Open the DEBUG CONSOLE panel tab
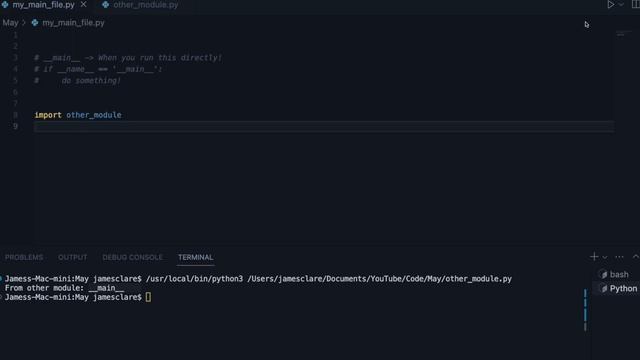Image resolution: width=640 pixels, height=360 pixels. pos(132,257)
